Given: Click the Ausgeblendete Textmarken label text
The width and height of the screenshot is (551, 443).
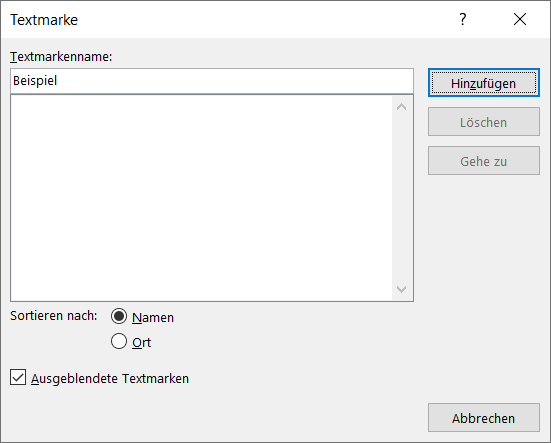Looking at the screenshot, I should [x=110, y=379].
